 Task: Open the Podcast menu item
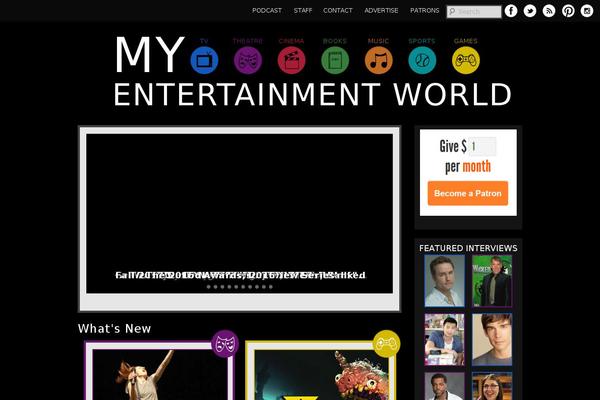(267, 11)
